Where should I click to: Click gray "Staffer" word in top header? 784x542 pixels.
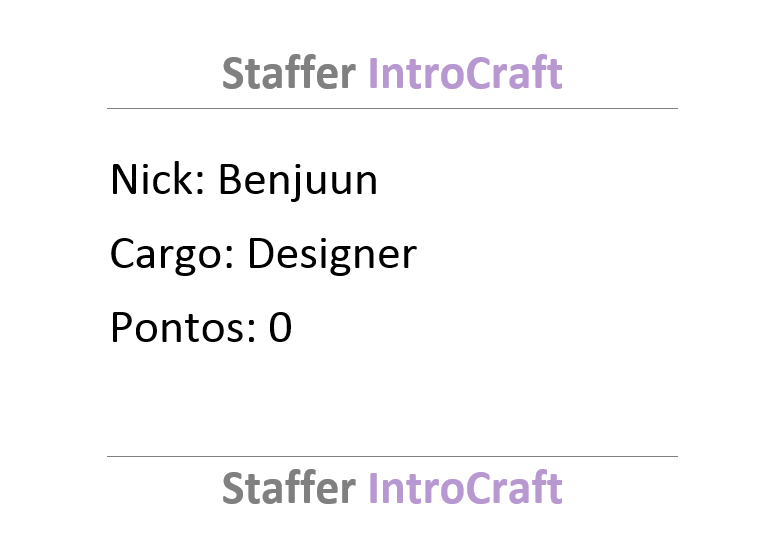tap(289, 73)
